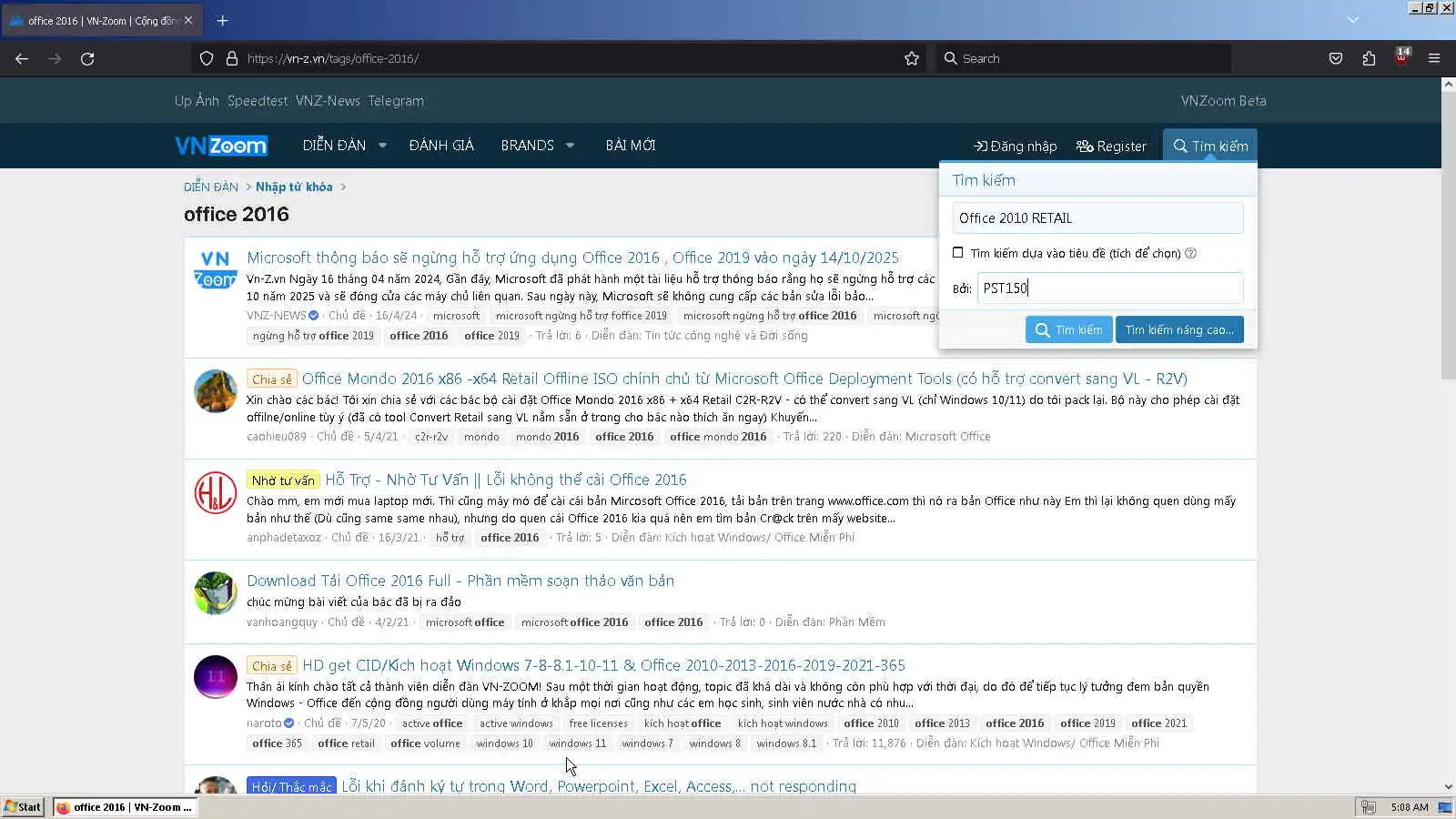Click the Register link
Screen dimensions: 1456x819
1111,147
